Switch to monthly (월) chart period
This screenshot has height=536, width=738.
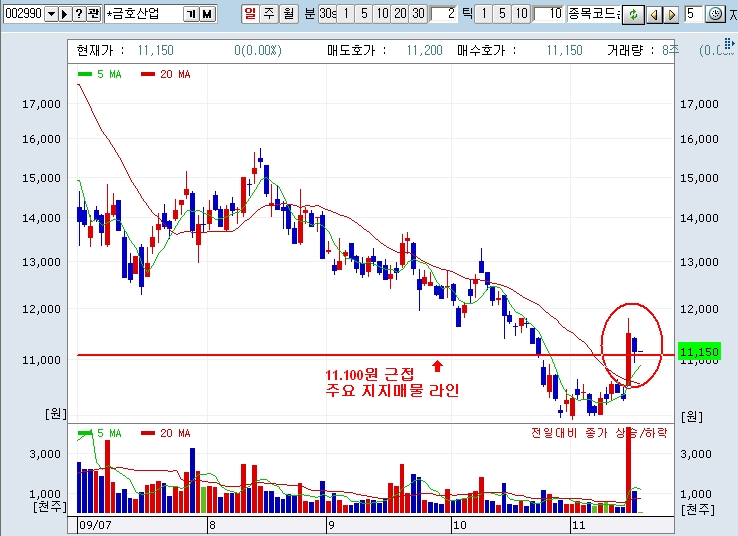coord(286,14)
